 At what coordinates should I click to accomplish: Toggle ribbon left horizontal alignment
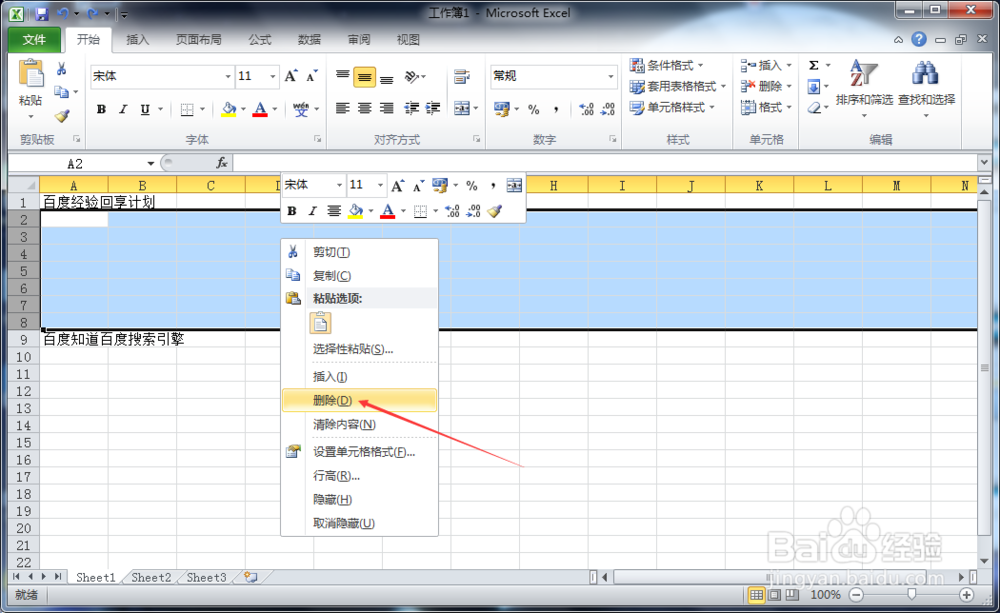pyautogui.click(x=342, y=108)
